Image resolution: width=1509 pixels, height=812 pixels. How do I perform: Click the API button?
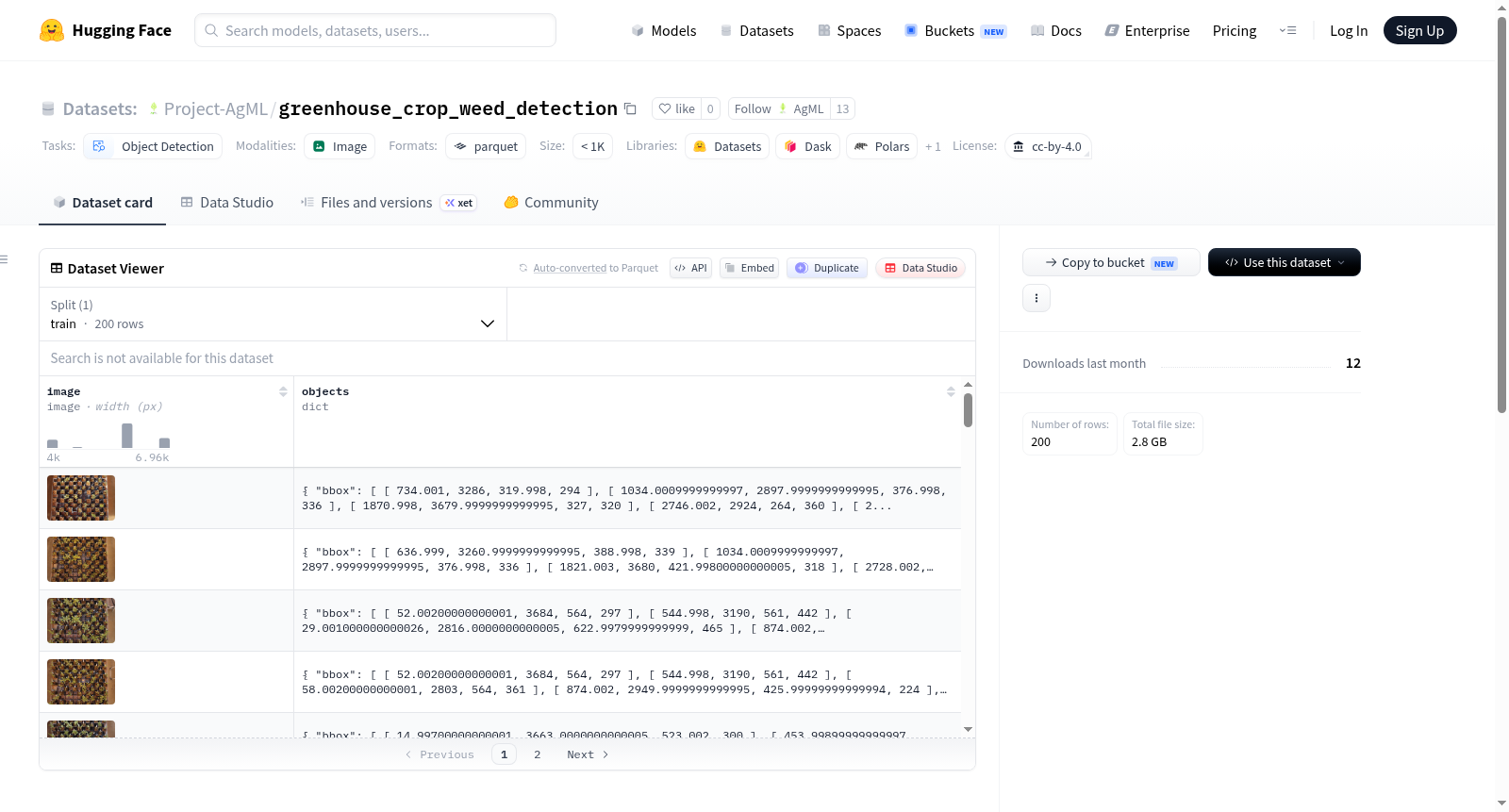click(690, 268)
